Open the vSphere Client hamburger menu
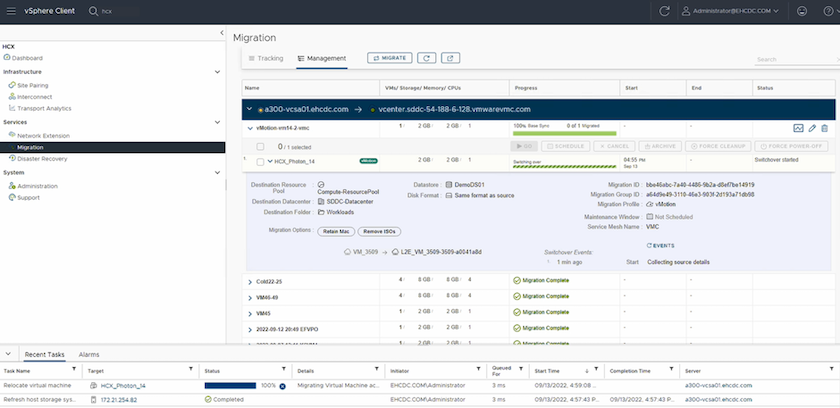840x408 pixels. click(x=10, y=11)
